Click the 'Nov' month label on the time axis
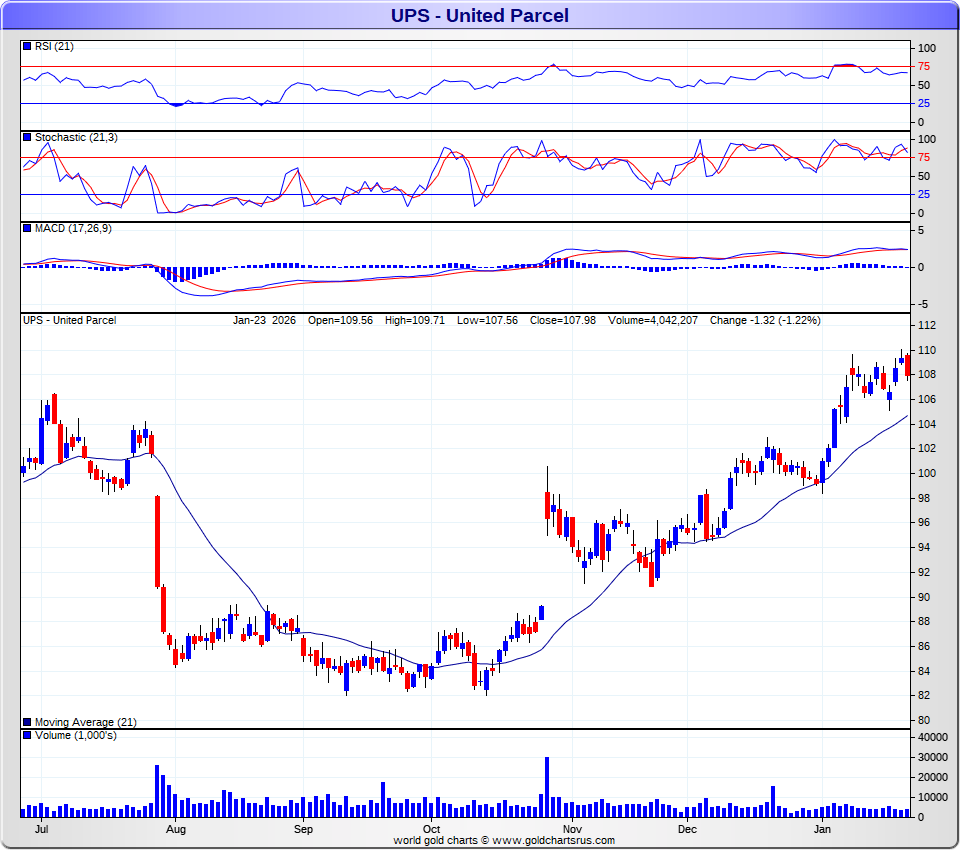This screenshot has width=960, height=850. (572, 829)
